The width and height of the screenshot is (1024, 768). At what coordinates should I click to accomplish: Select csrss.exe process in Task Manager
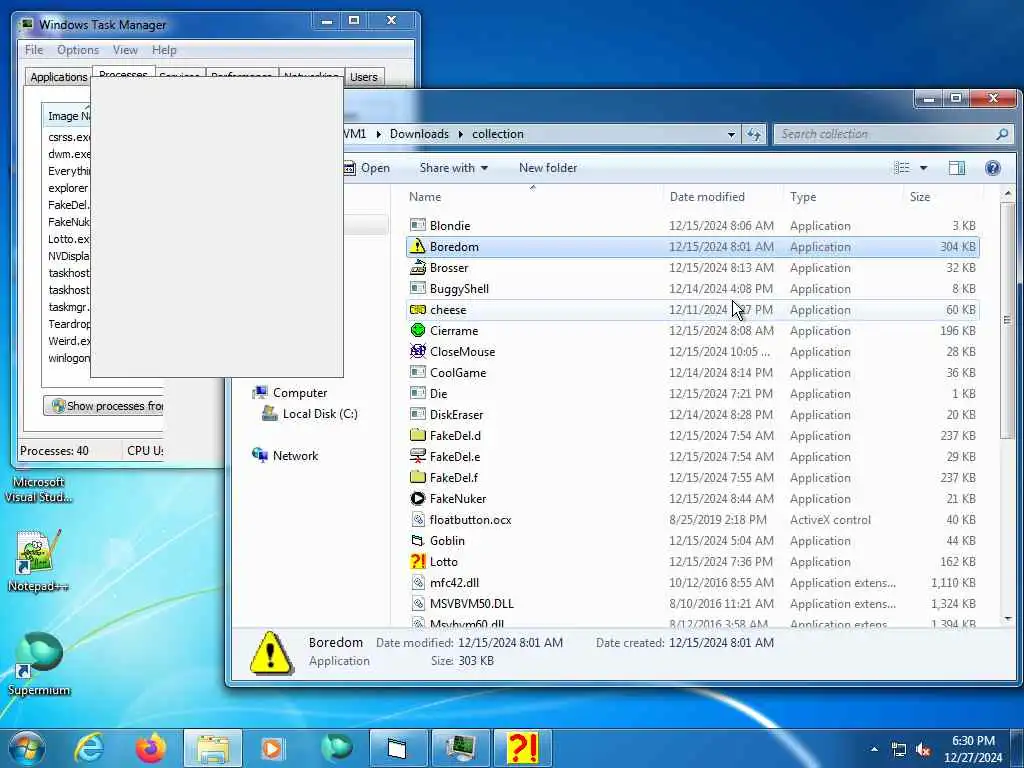pyautogui.click(x=69, y=137)
